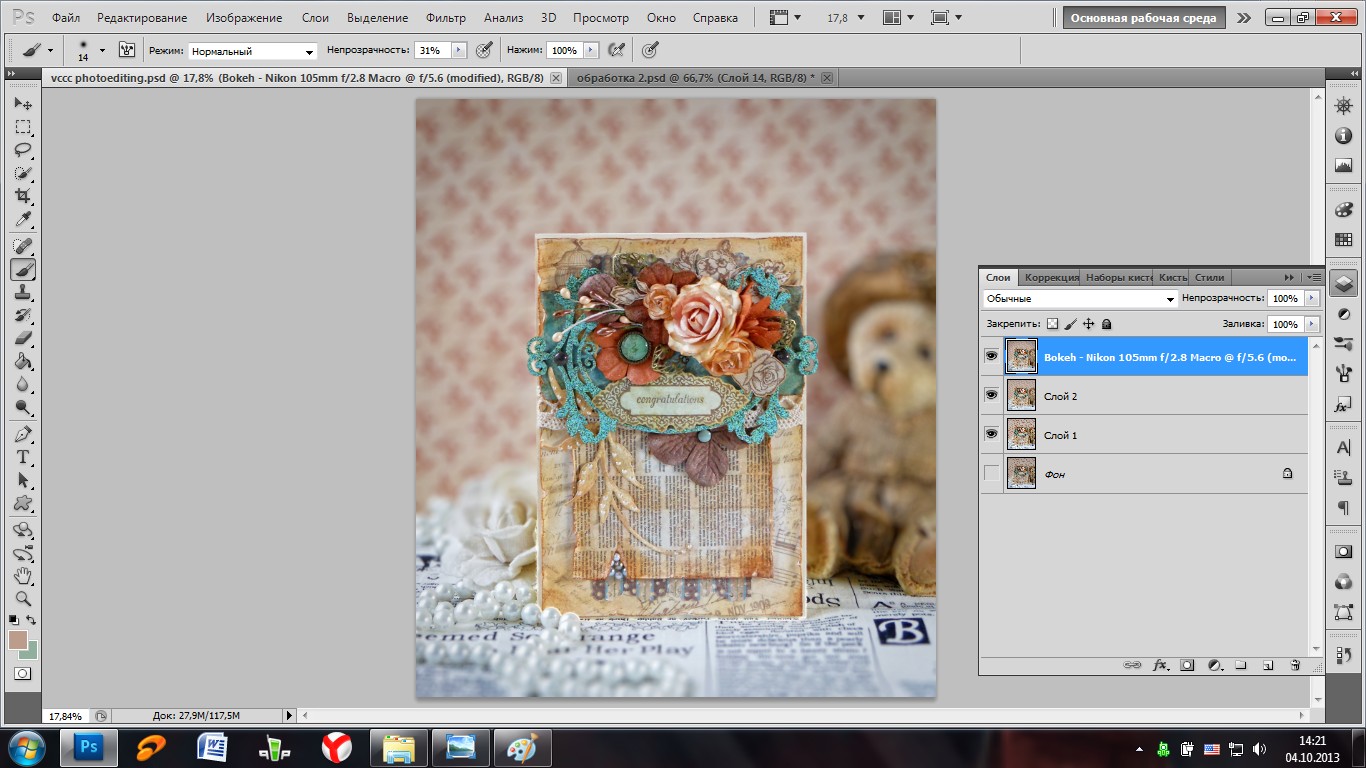The image size is (1366, 768).
Task: Select the Dodge tool
Action: (23, 407)
